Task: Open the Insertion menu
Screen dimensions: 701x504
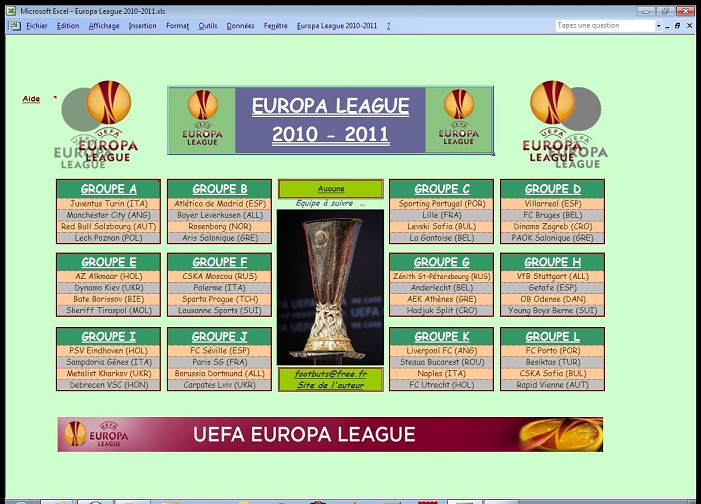Action: pos(143,26)
